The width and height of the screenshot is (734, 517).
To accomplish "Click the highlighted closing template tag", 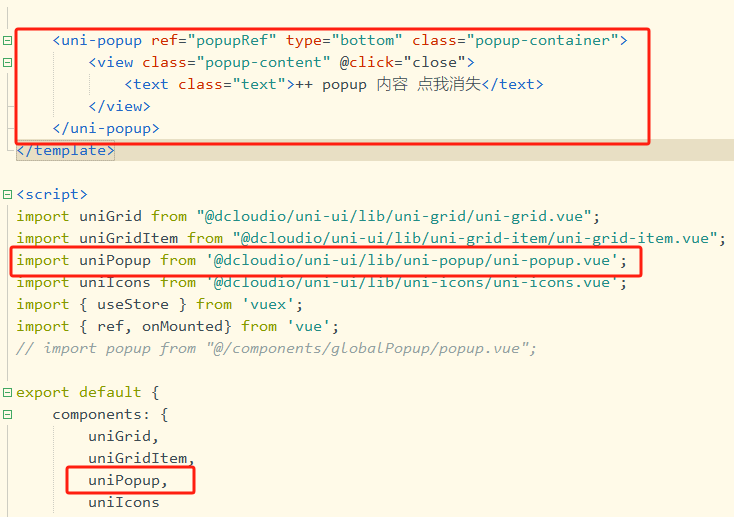I will coord(66,151).
